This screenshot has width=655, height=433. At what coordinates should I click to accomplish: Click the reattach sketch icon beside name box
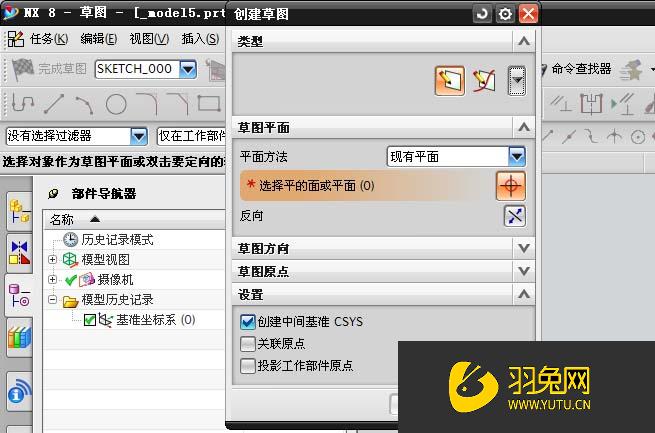[216, 69]
